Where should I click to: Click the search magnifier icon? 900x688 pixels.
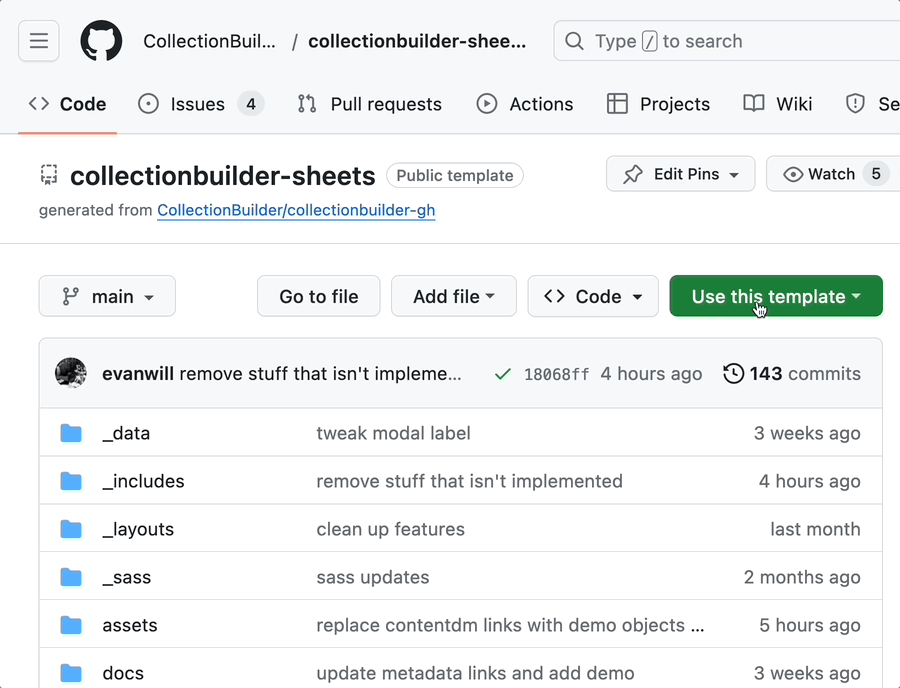pos(574,41)
